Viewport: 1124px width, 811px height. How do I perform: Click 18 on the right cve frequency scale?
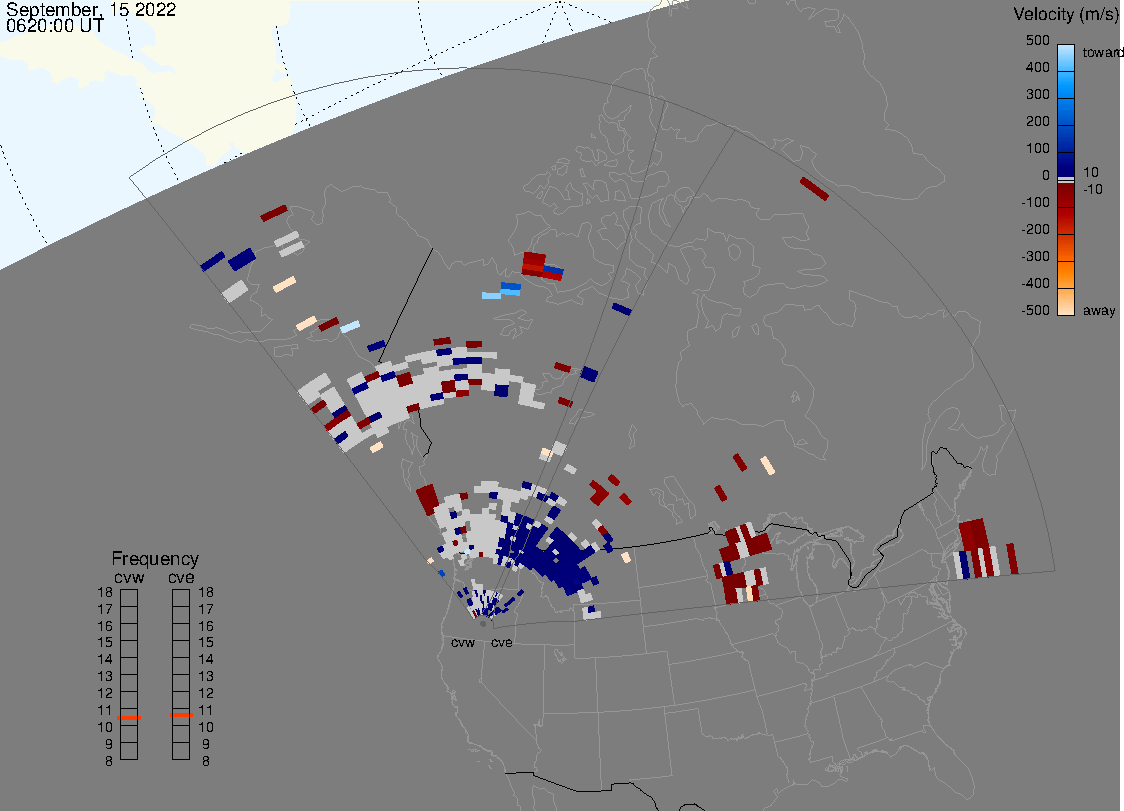(206, 592)
